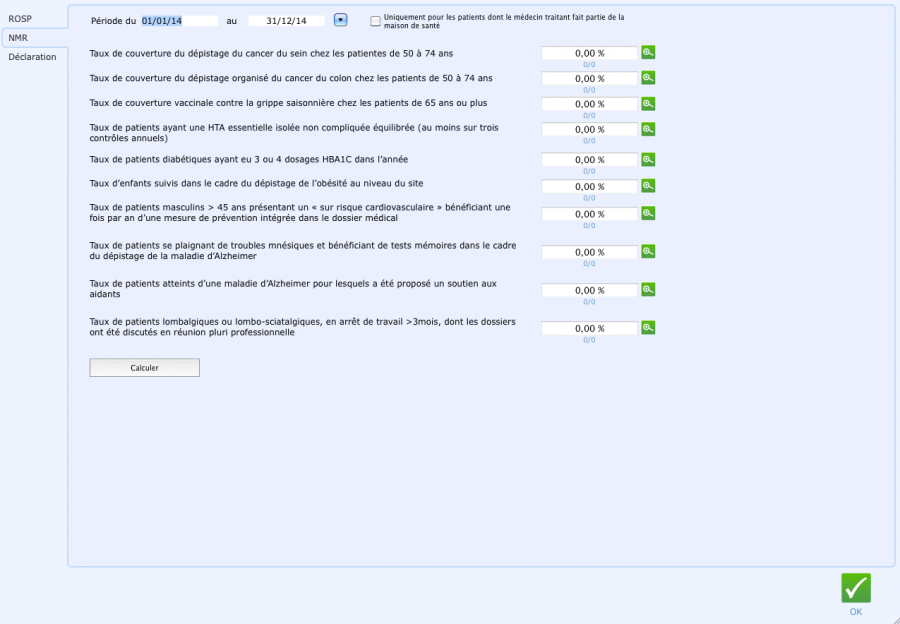The width and height of the screenshot is (900, 624).
Task: Click the green OK checkmark icon
Action: 856,588
